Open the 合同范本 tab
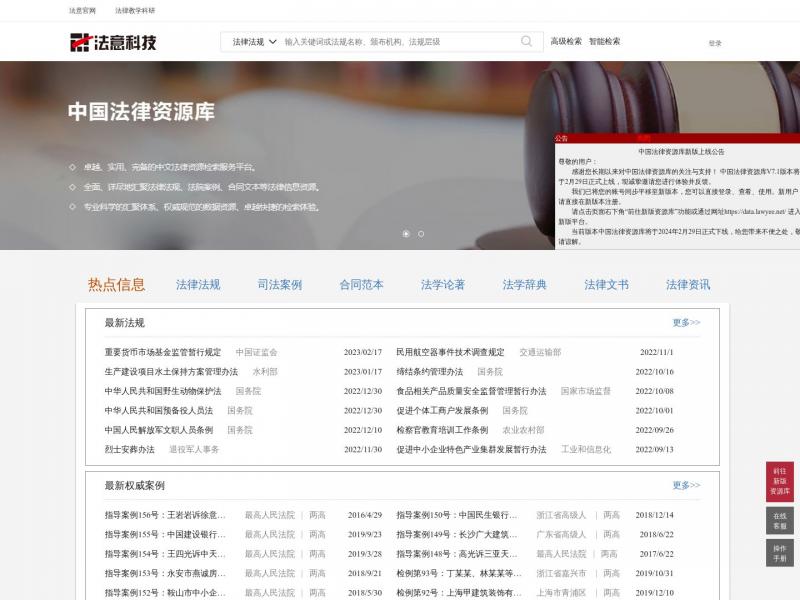The height and width of the screenshot is (600, 800). [x=361, y=285]
